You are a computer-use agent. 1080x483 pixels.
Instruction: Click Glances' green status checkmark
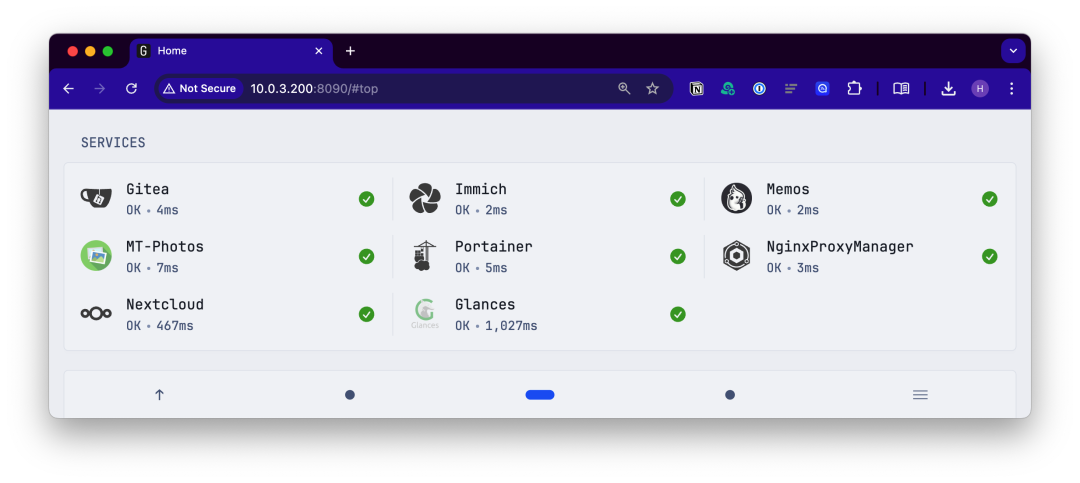(678, 314)
